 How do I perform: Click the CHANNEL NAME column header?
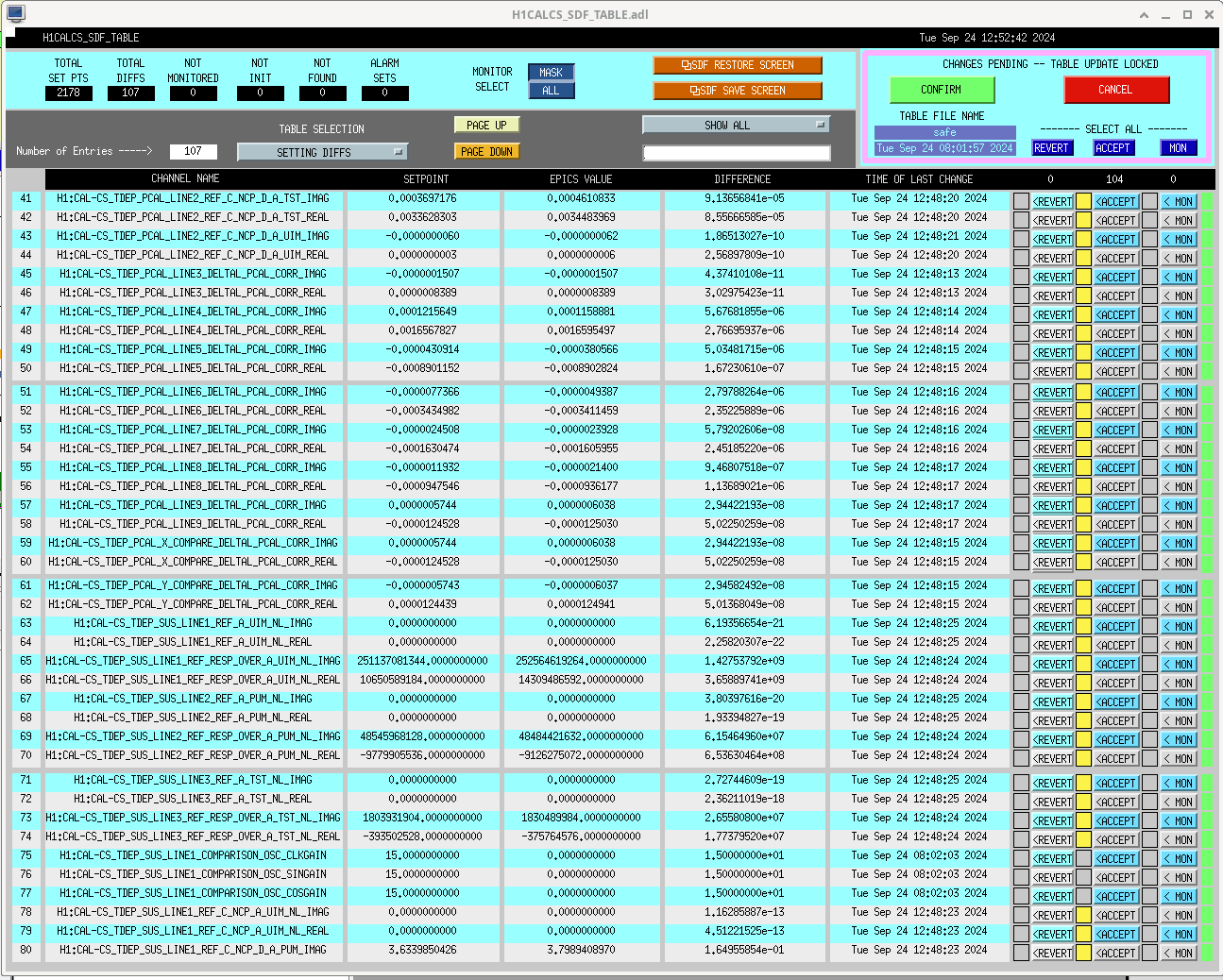(x=185, y=178)
